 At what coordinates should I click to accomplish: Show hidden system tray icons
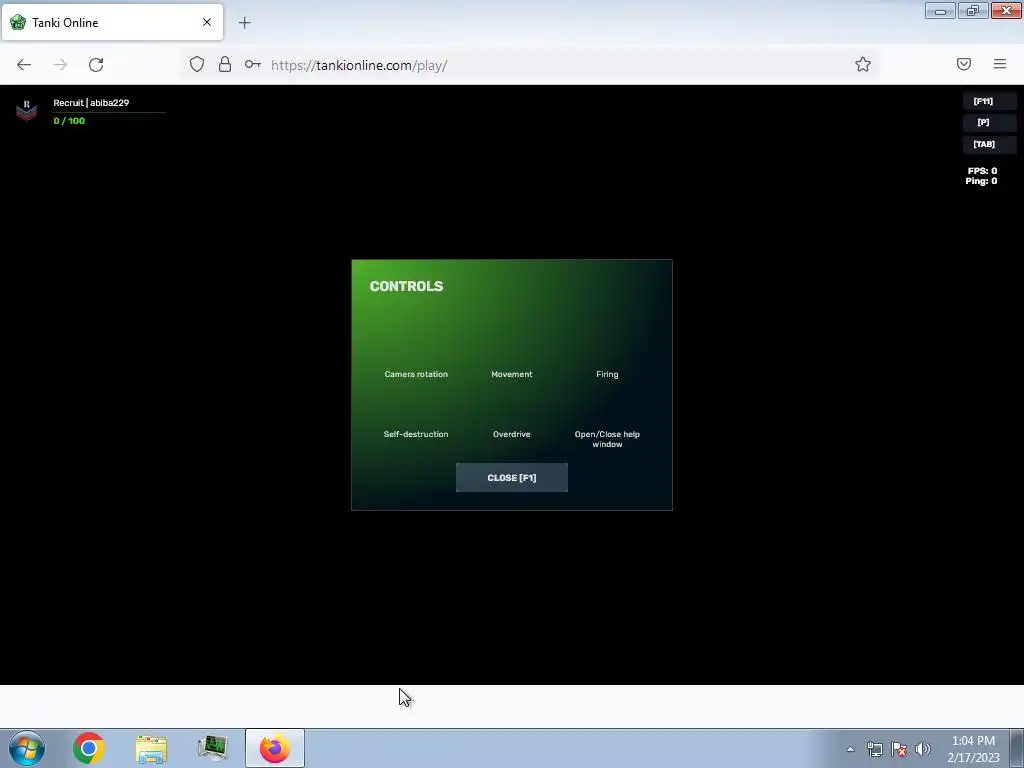(850, 749)
